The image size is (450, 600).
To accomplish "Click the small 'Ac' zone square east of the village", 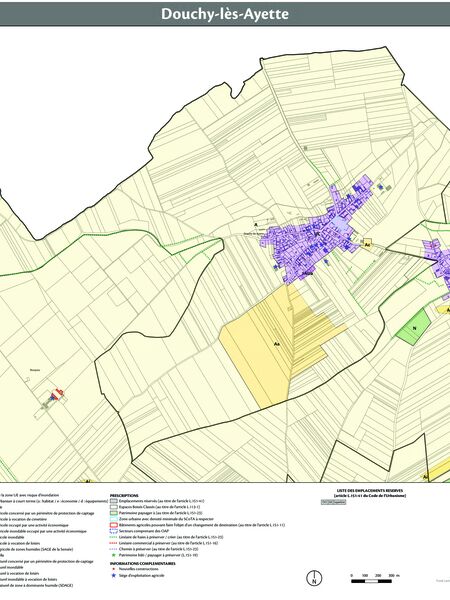I will pyautogui.click(x=367, y=243).
